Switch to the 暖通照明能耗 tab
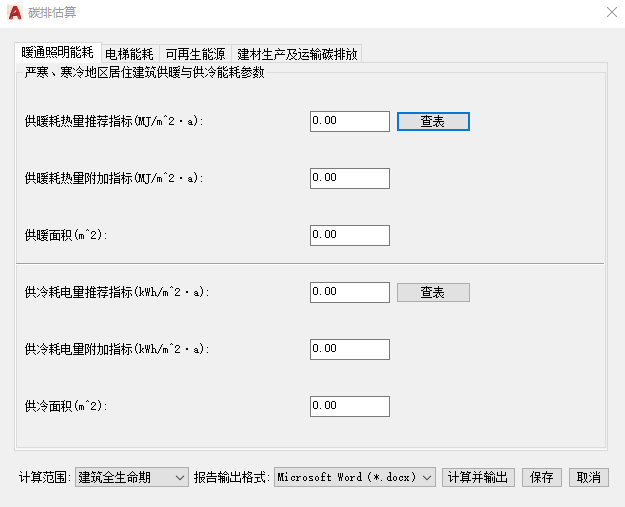 pos(58,53)
